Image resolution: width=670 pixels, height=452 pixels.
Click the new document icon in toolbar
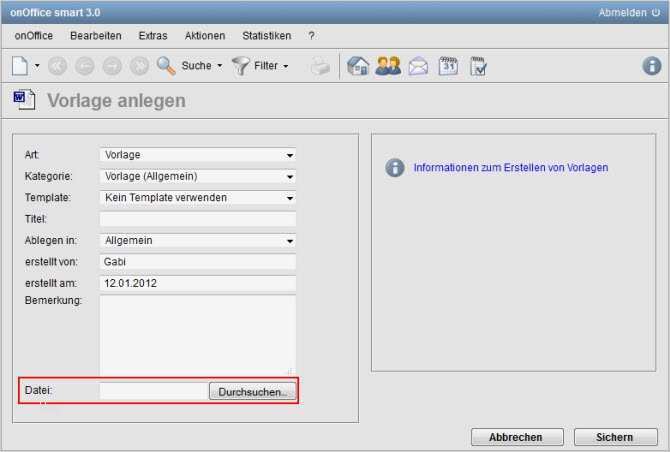(x=20, y=66)
